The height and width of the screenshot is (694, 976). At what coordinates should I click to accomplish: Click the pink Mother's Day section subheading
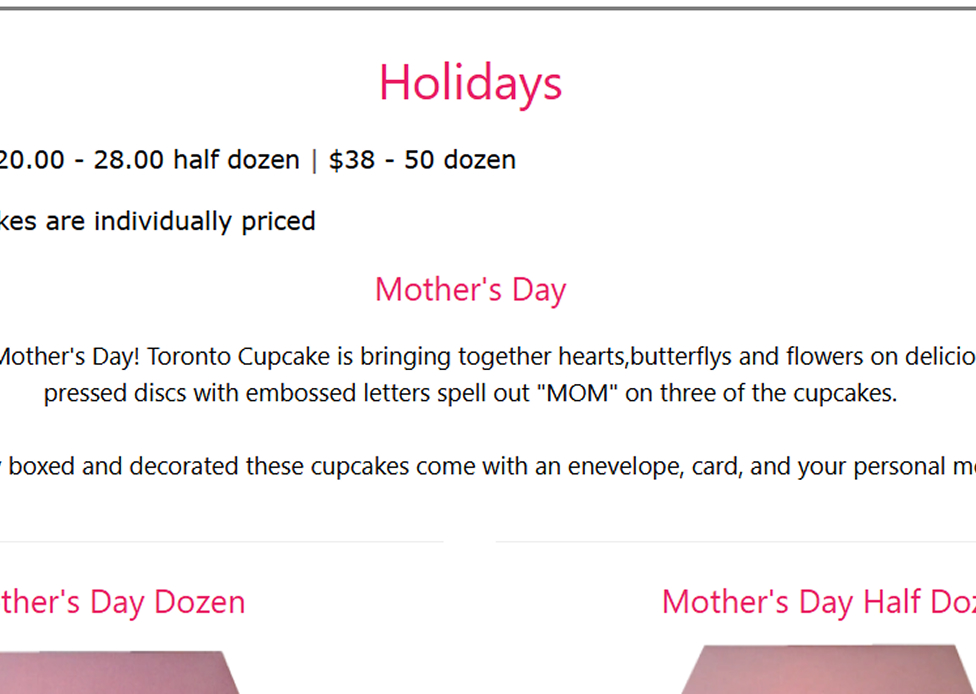tap(470, 289)
